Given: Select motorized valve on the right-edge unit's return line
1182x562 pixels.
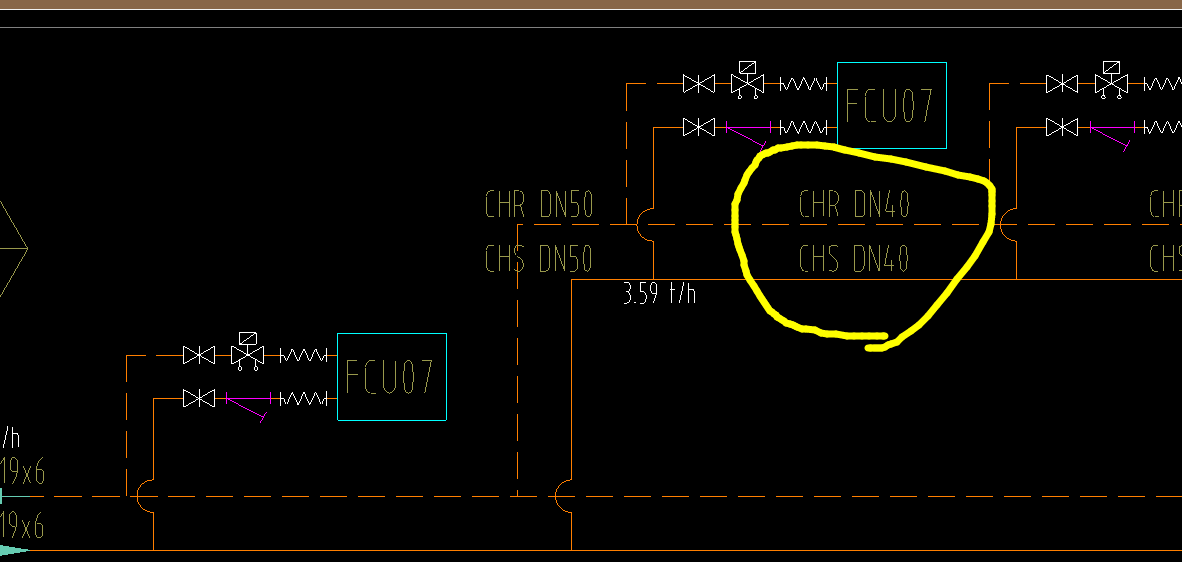Looking at the screenshot, I should coord(1111,80).
